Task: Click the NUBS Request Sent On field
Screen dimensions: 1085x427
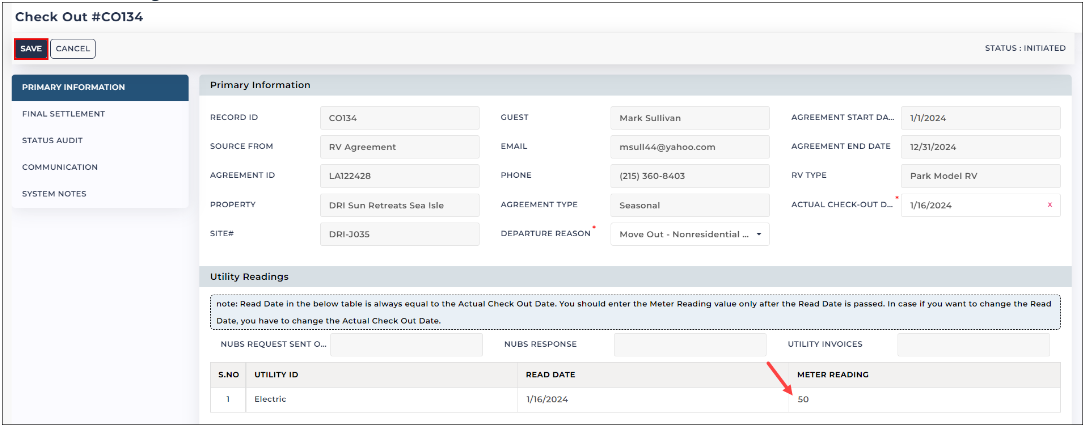Action: coord(406,345)
